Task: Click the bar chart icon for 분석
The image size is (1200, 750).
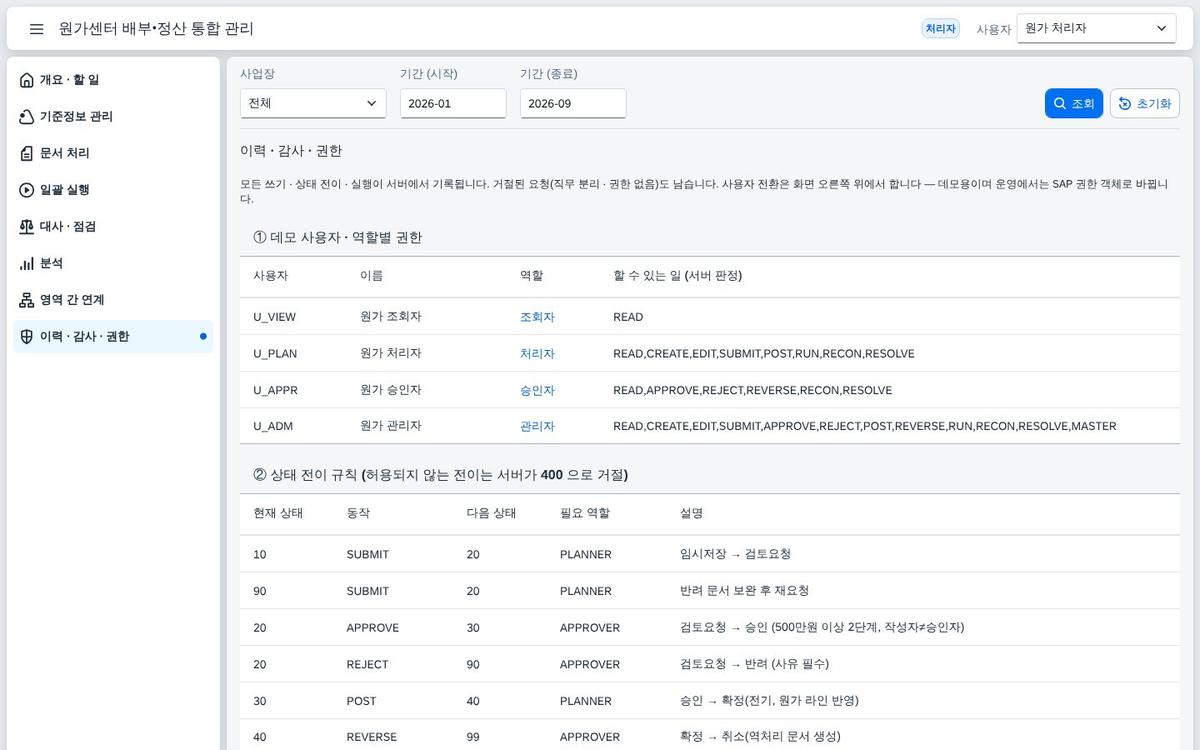Action: pos(27,263)
